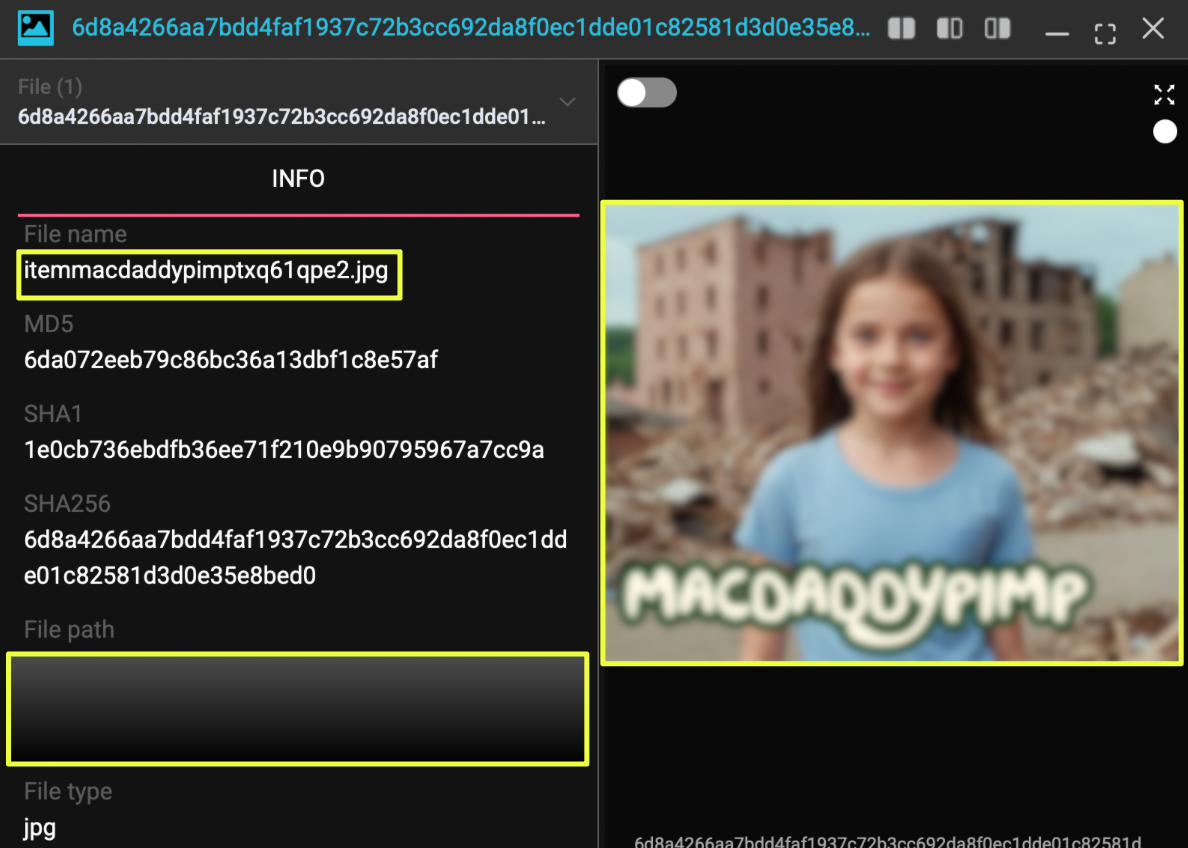
Task: Click the MD5 hash value
Action: [231, 360]
